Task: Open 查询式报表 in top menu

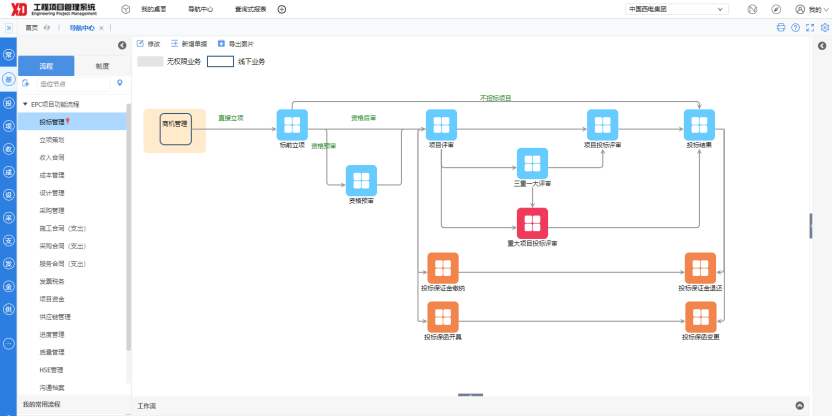Action: pos(253,8)
